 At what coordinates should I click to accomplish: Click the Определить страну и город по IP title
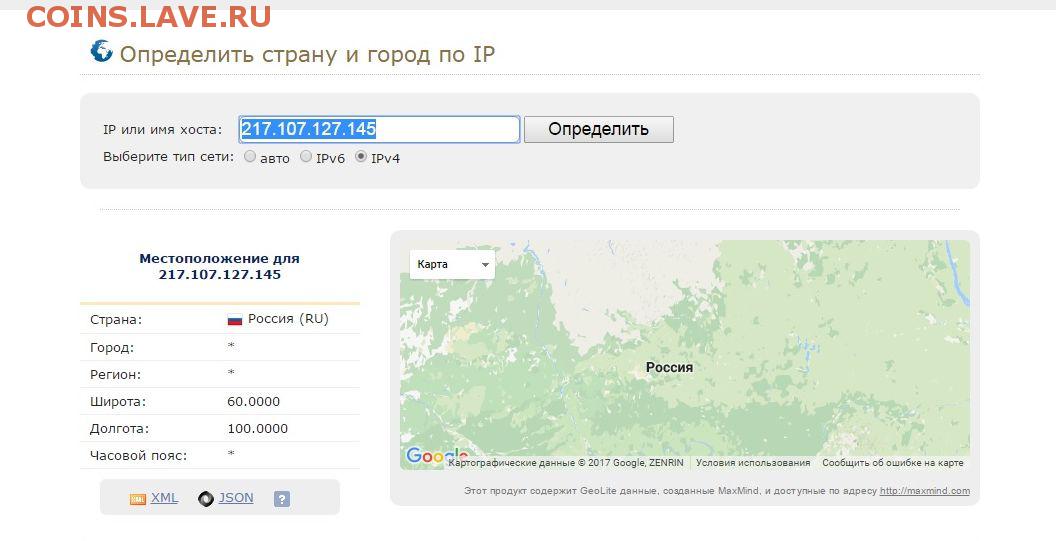click(x=307, y=54)
